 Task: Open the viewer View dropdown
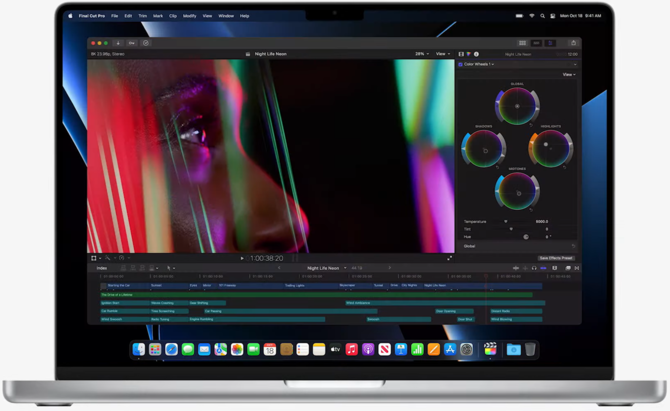443,54
